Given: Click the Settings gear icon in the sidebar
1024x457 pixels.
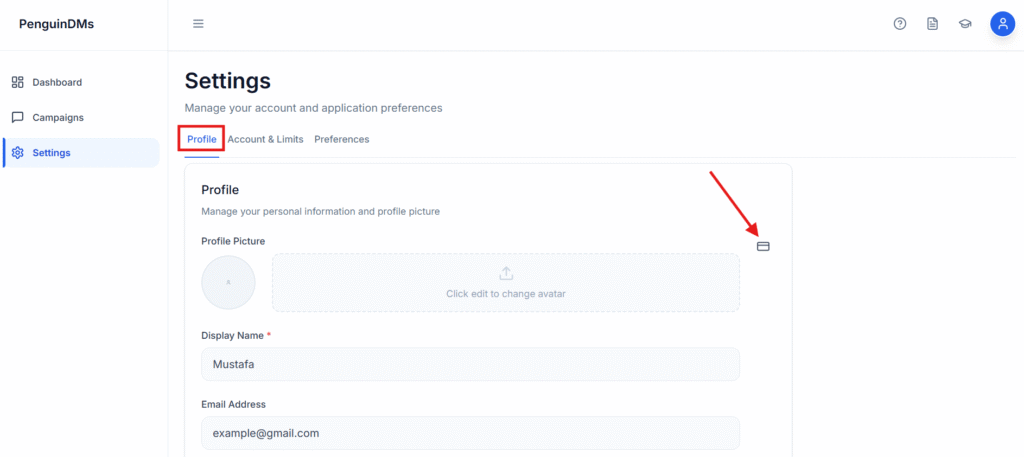Looking at the screenshot, I should point(18,153).
